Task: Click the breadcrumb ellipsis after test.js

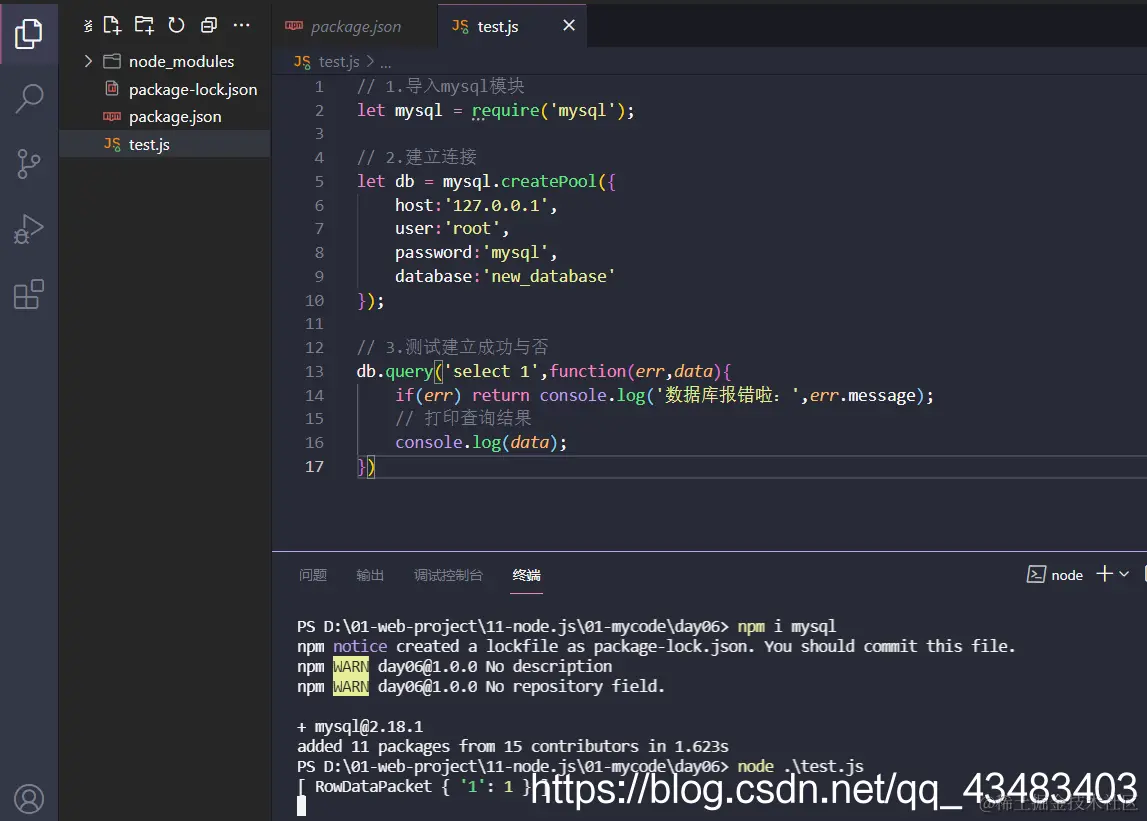Action: [x=386, y=63]
